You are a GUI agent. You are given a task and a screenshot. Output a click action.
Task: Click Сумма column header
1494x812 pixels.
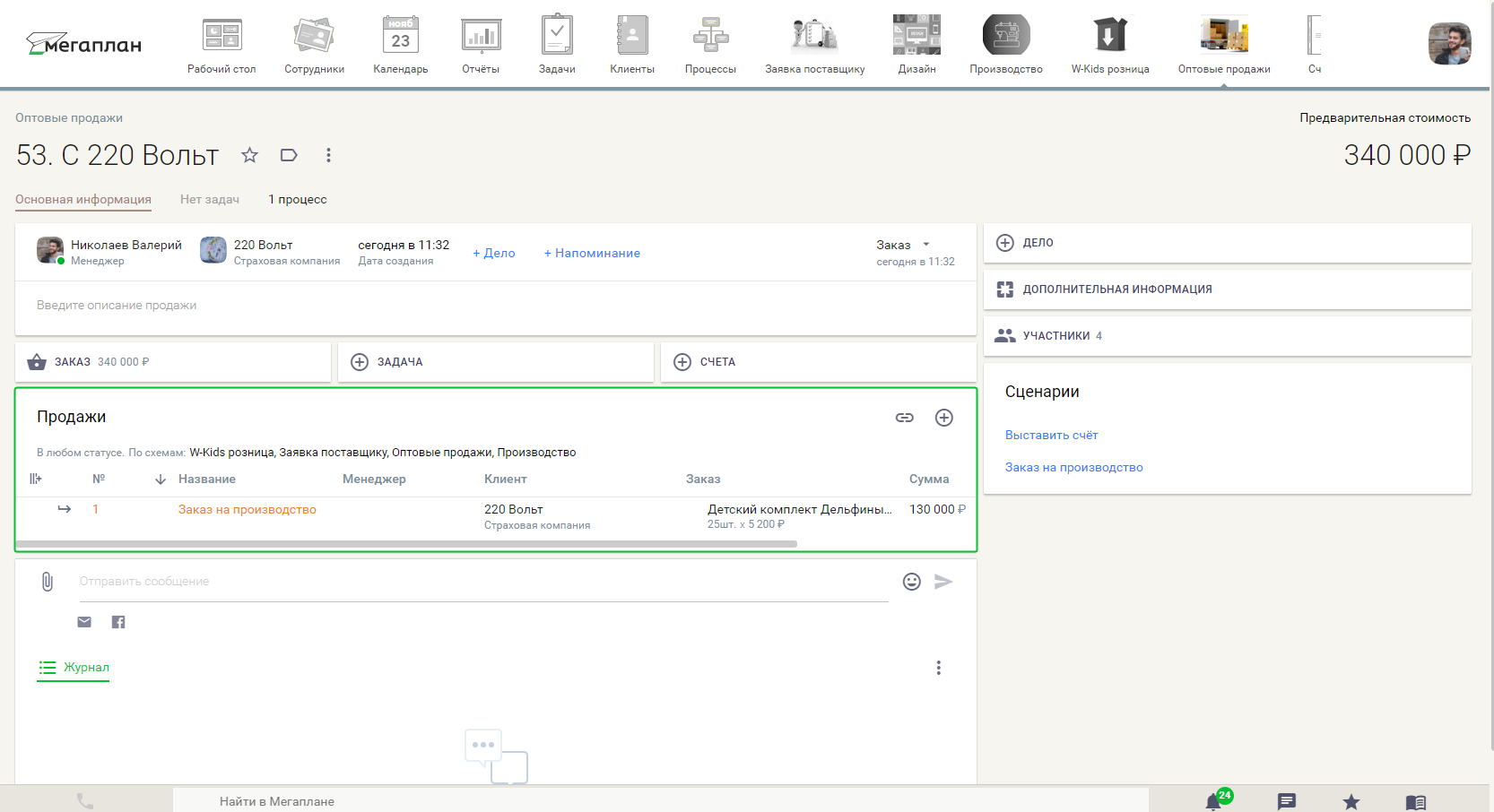(x=929, y=479)
